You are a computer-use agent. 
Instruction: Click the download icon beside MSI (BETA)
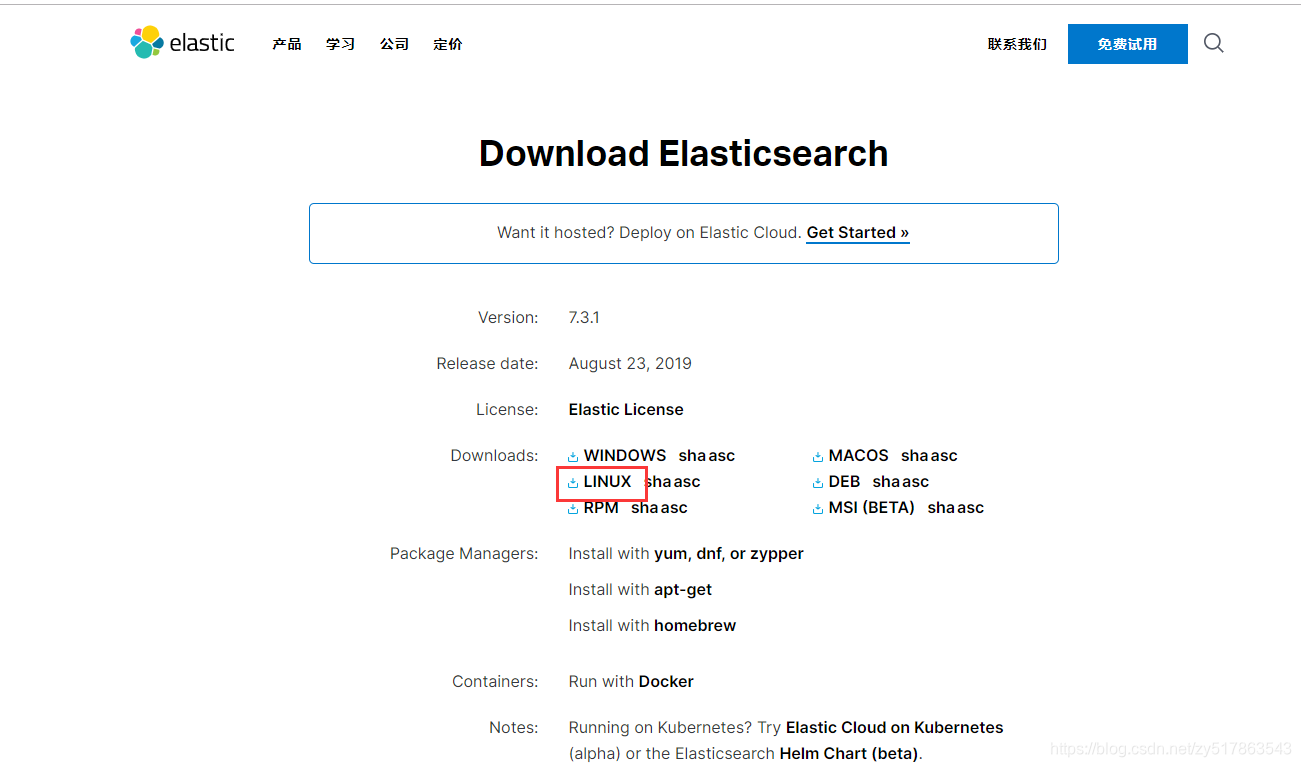(818, 509)
